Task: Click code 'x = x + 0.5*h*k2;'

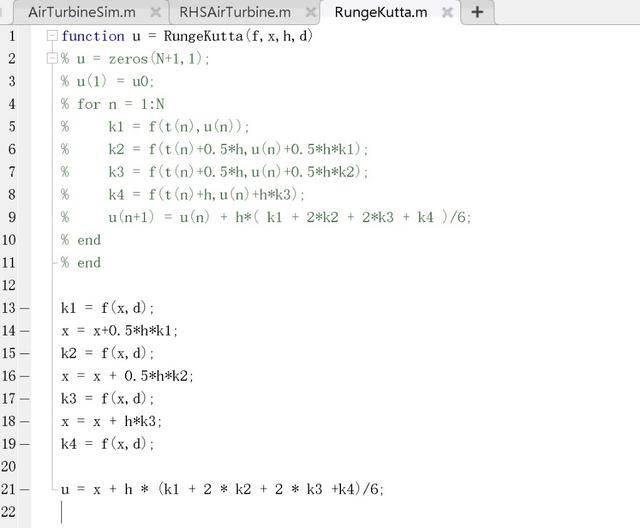Action: coord(127,376)
